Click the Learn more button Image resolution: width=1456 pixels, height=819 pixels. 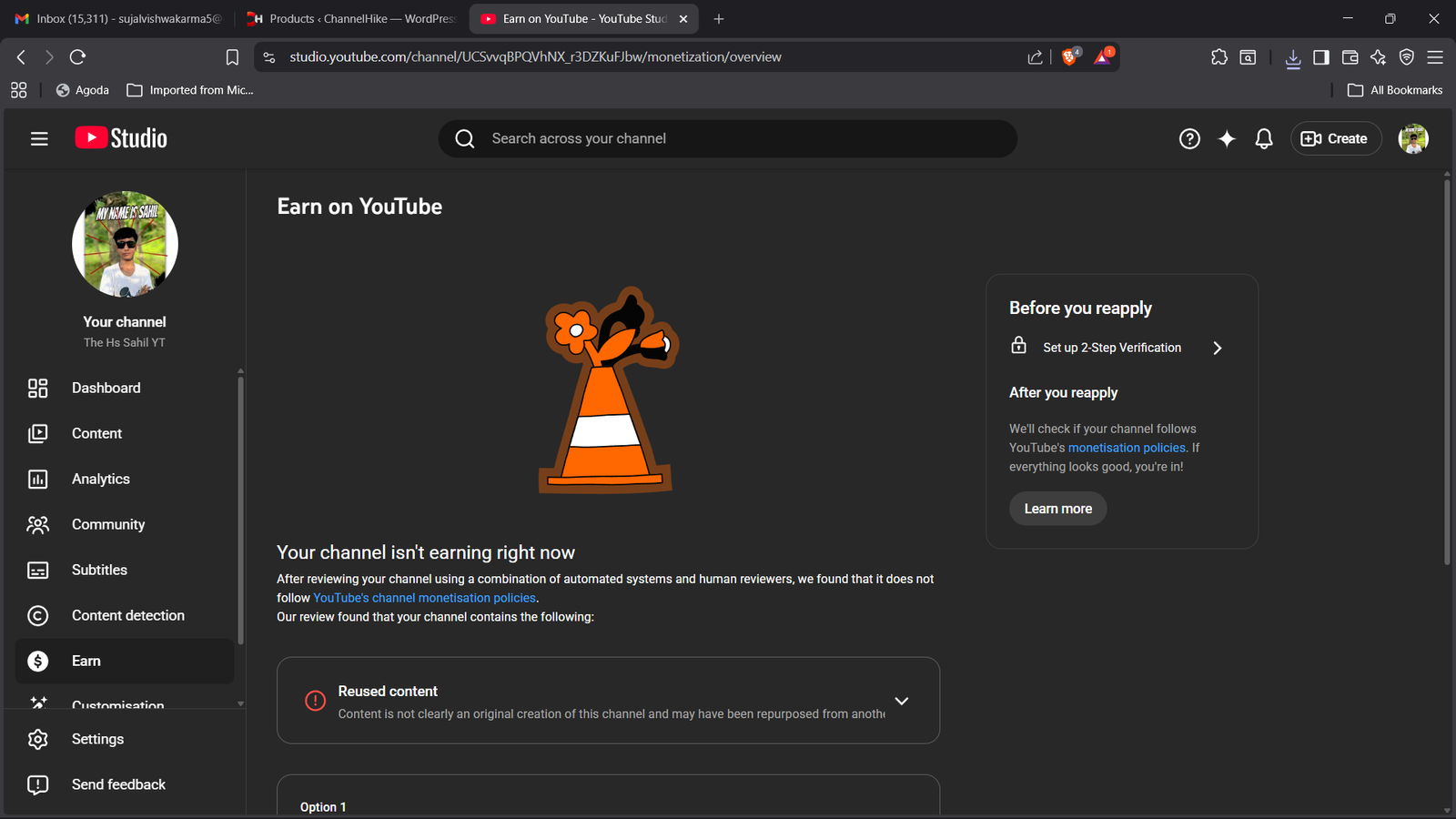1057,509
